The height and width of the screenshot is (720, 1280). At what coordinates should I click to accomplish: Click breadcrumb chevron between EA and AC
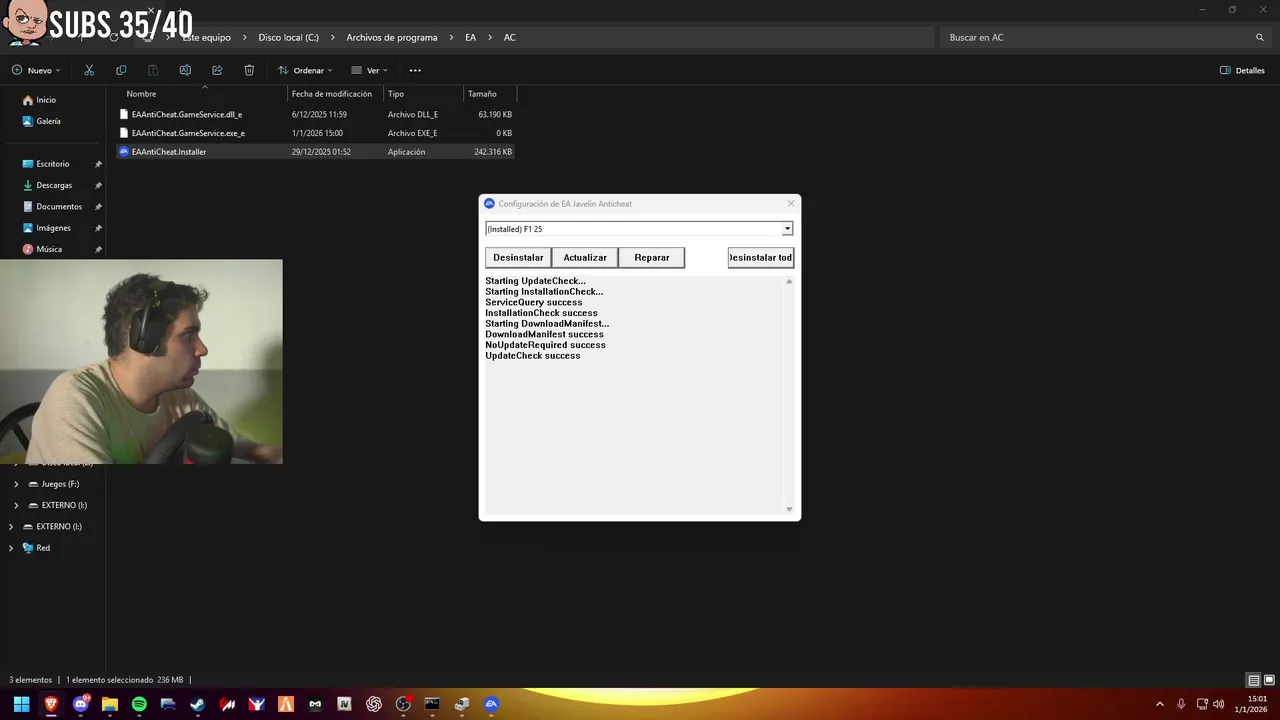click(490, 37)
